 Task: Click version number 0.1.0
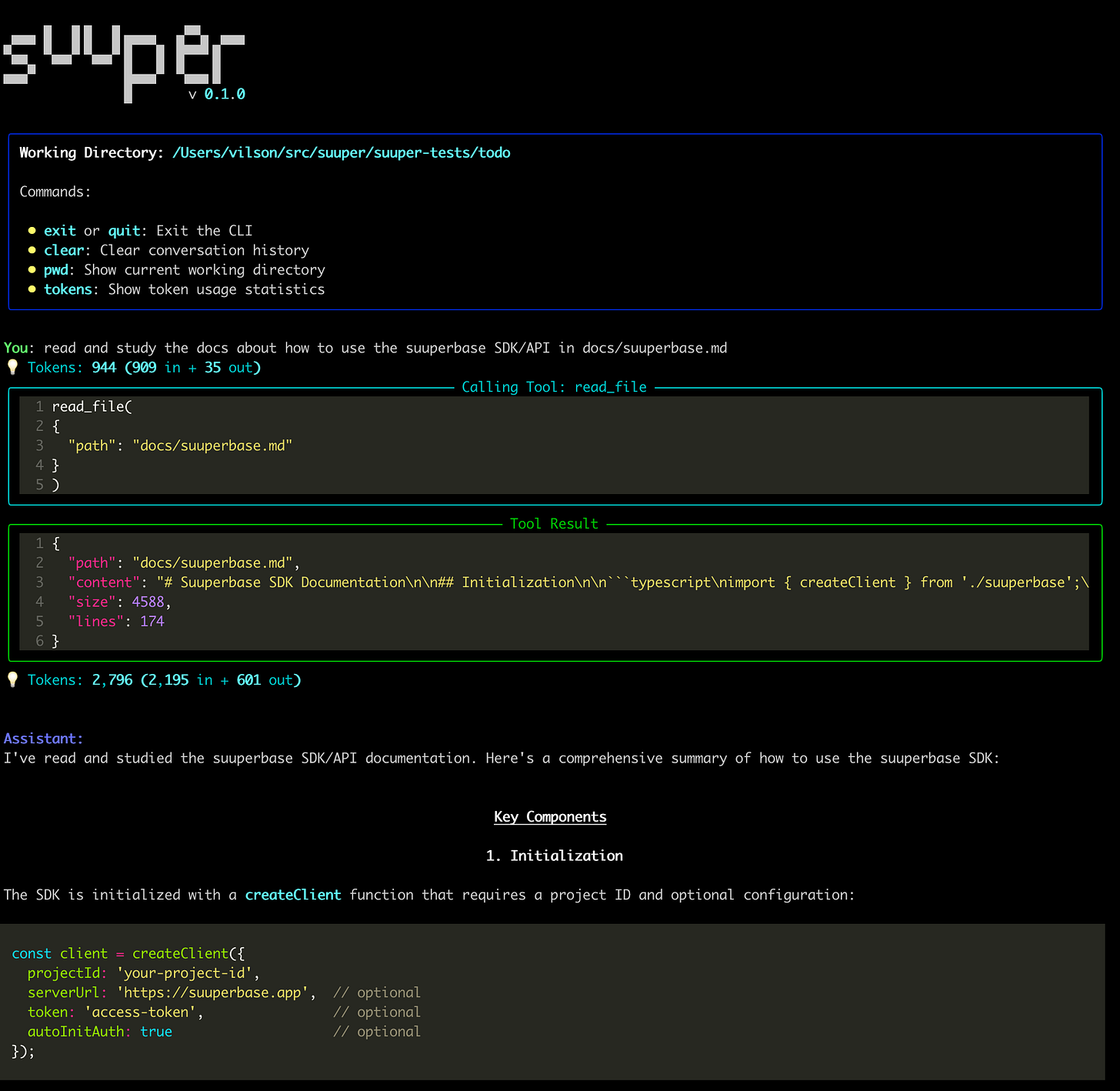[x=225, y=94]
